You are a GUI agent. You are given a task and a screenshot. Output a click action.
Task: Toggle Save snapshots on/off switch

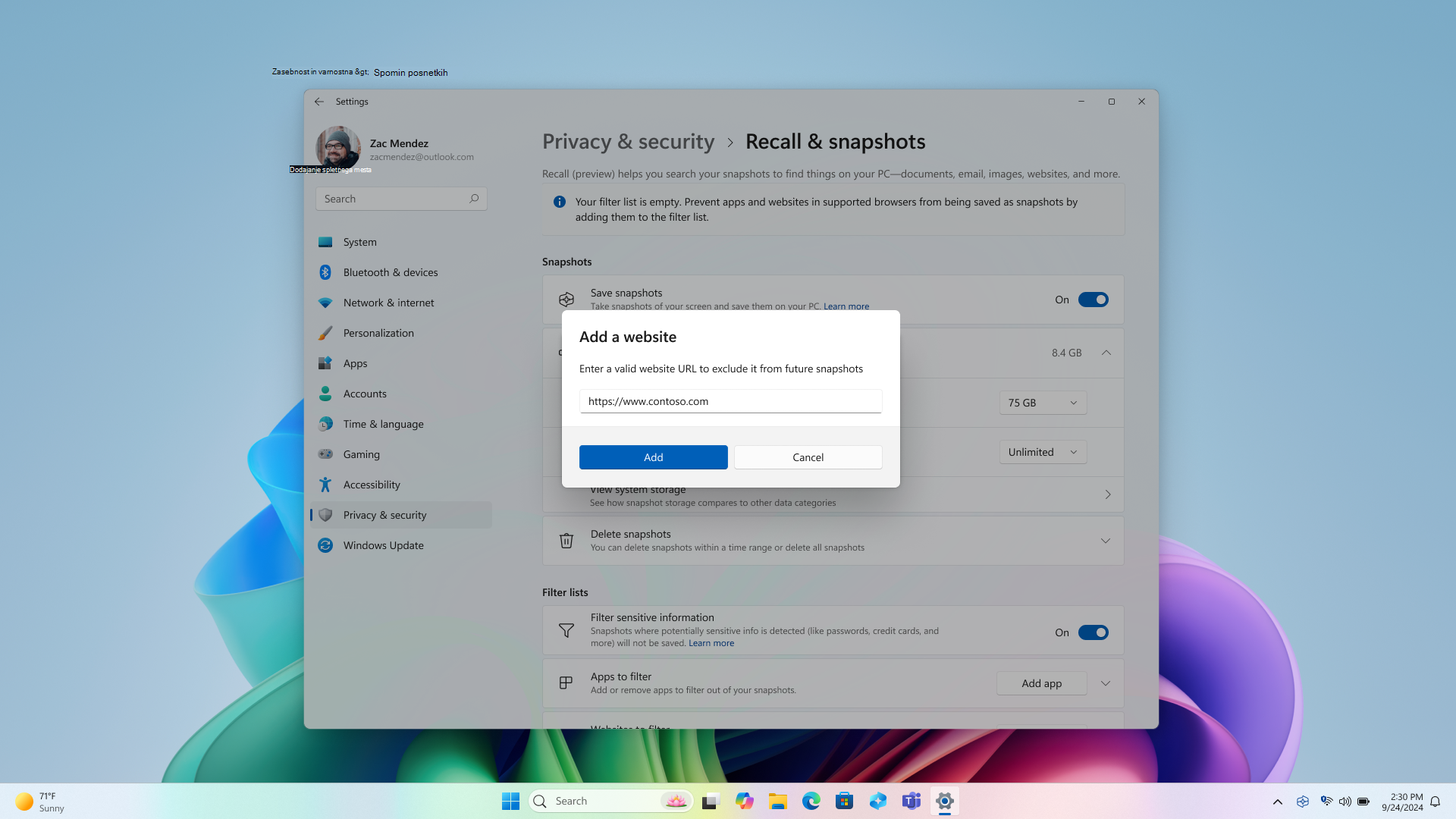pos(1093,299)
